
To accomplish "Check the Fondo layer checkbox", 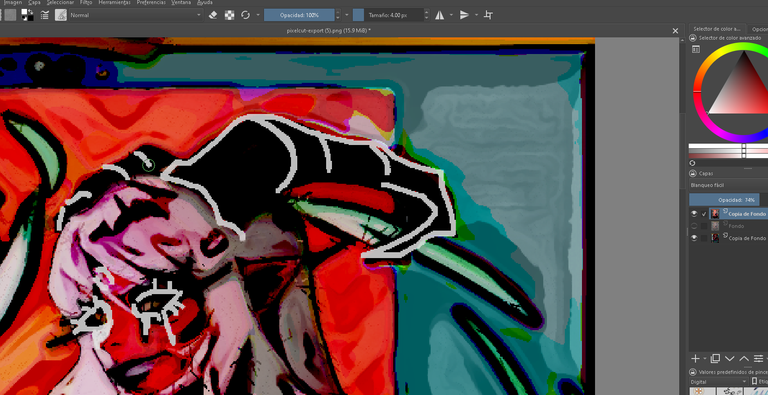I will point(704,226).
